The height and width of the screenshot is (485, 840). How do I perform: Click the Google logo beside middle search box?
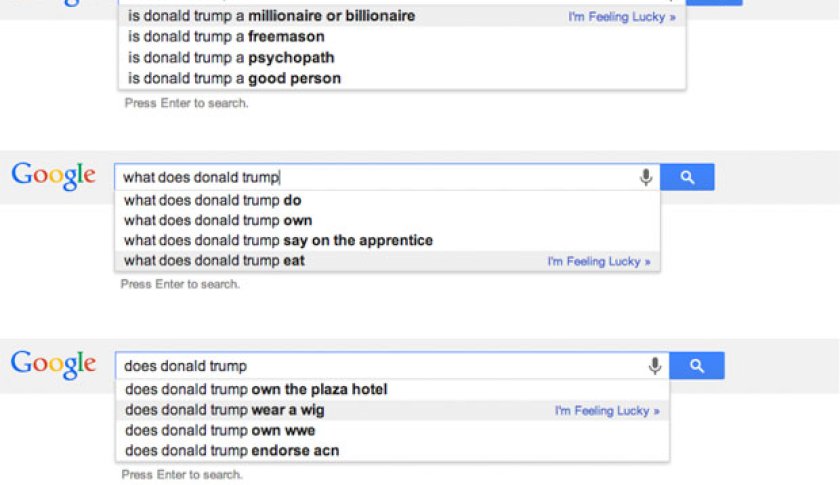pos(54,175)
